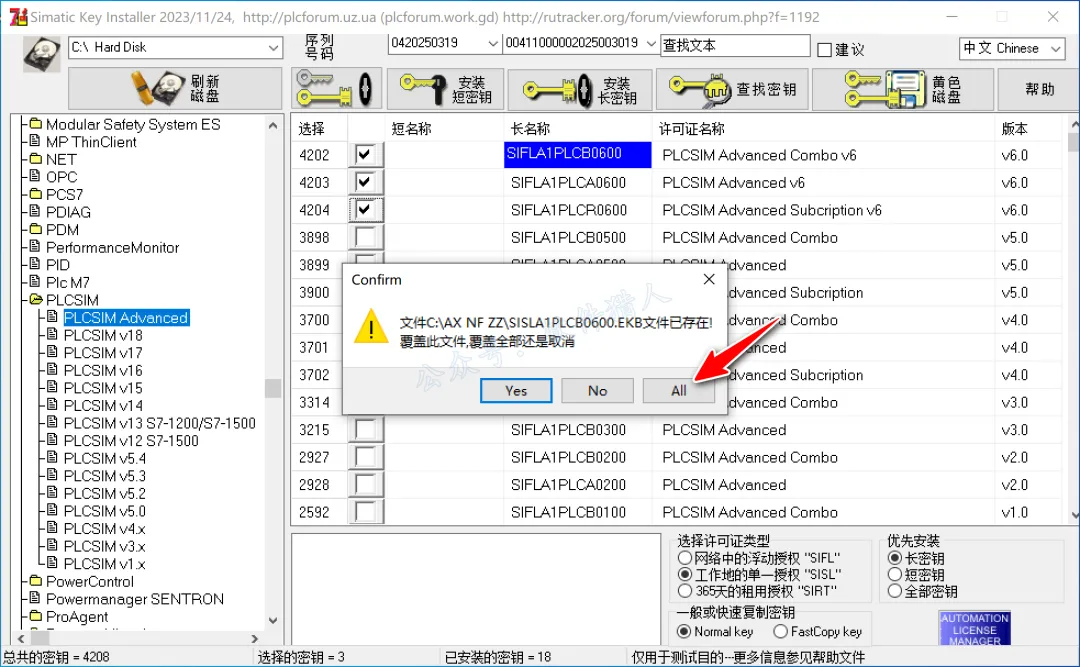The image size is (1080, 667).
Task: Select the OPC item in tree
Action: point(61,177)
